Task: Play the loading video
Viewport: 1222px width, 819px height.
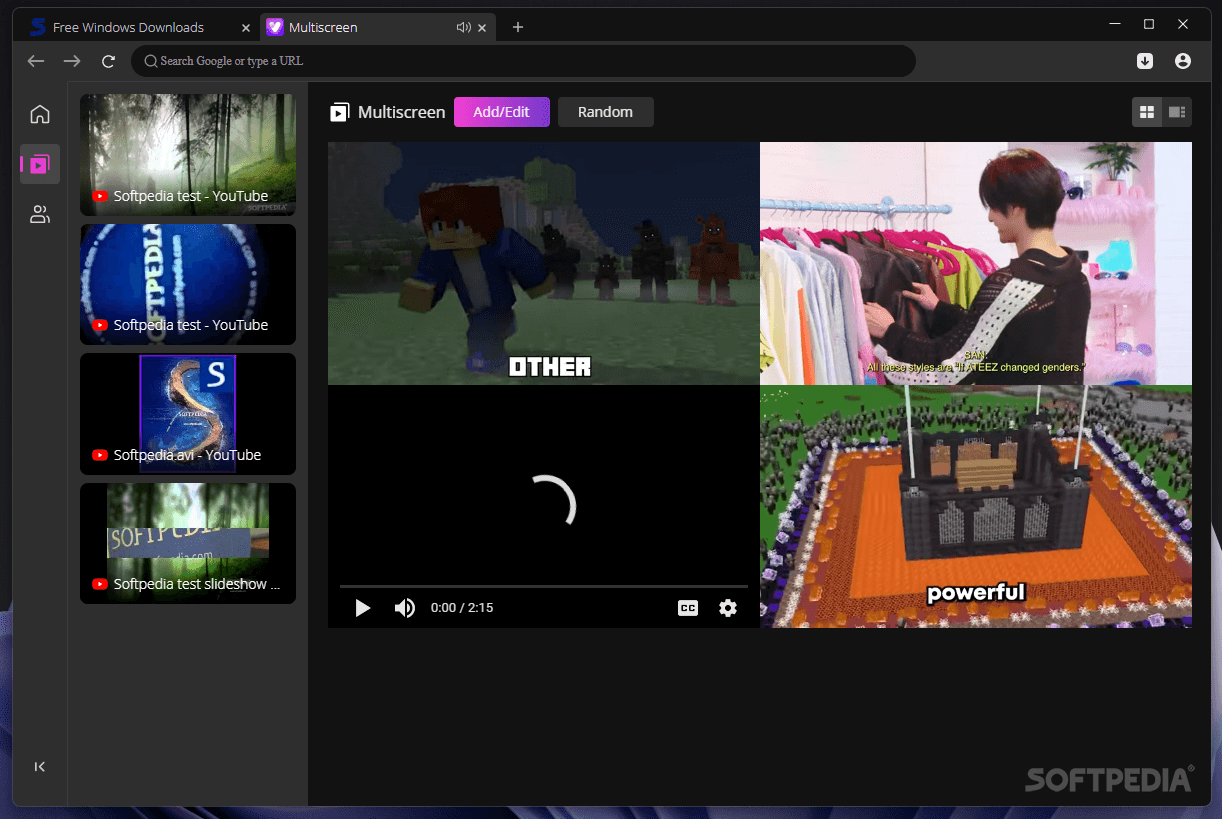Action: (363, 608)
